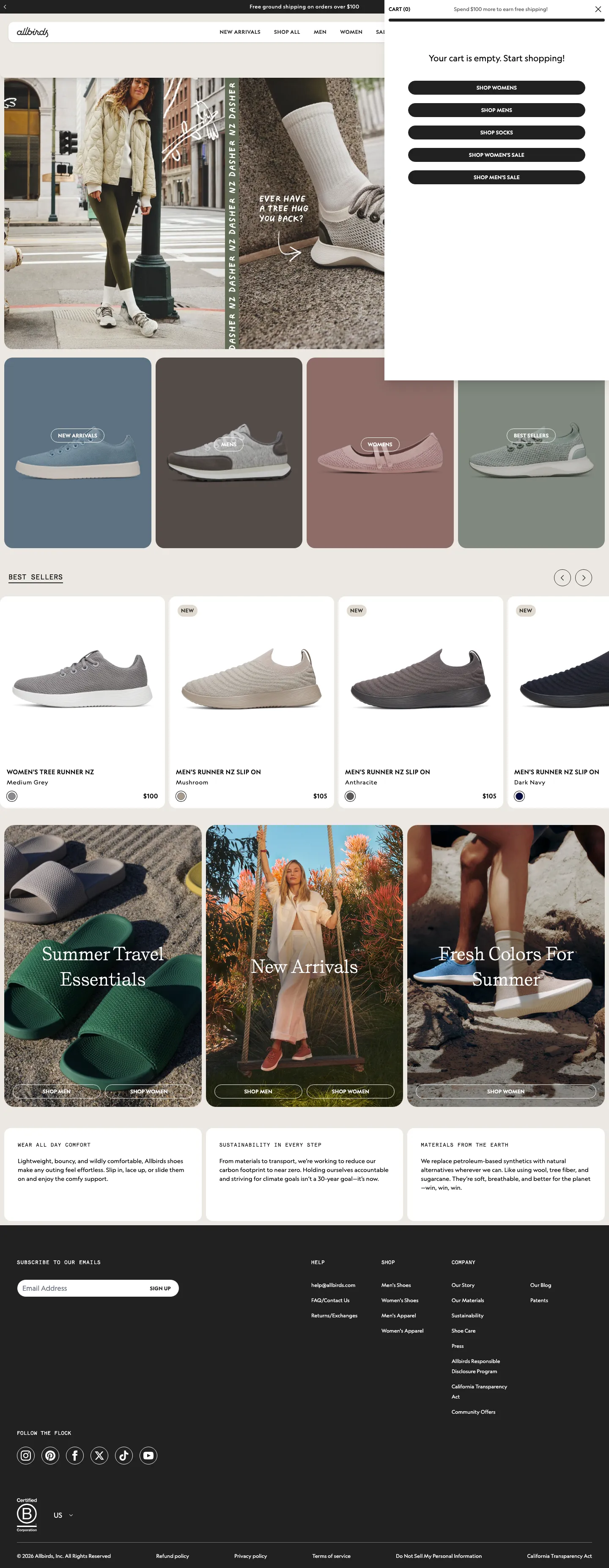
Task: Open Allbirds YouTube icon
Action: [x=148, y=1456]
